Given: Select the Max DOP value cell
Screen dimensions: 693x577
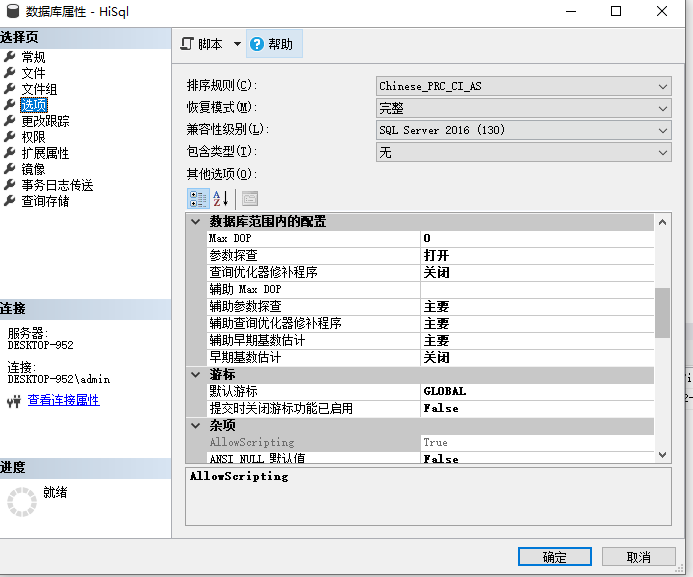Looking at the screenshot, I should click(x=537, y=239).
